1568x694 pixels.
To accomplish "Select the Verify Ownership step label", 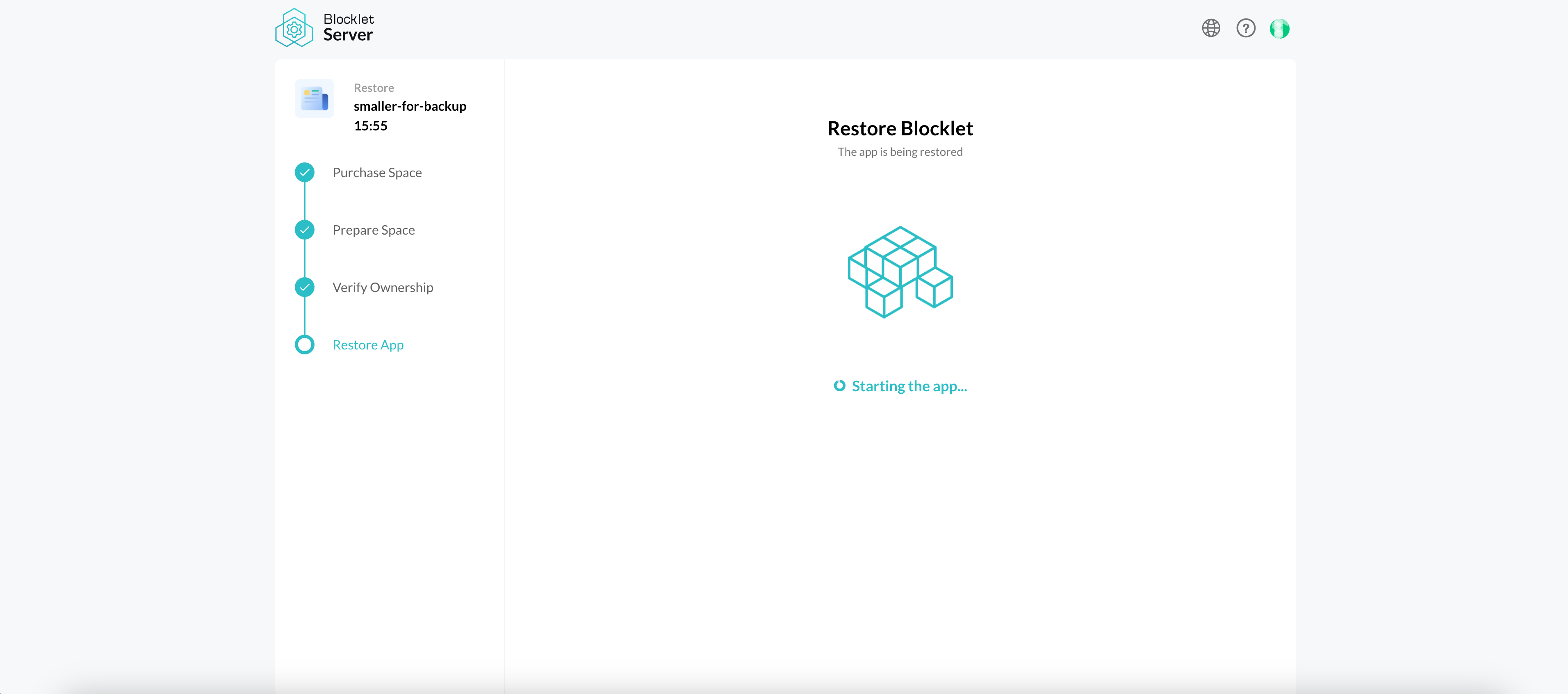I will pyautogui.click(x=382, y=288).
